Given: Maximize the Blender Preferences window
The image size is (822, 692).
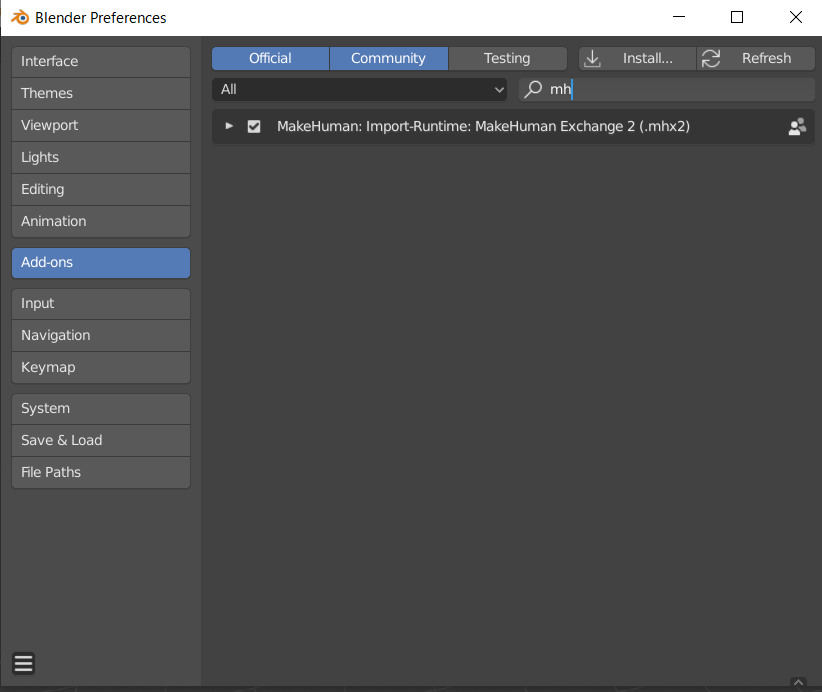Looking at the screenshot, I should [x=737, y=17].
